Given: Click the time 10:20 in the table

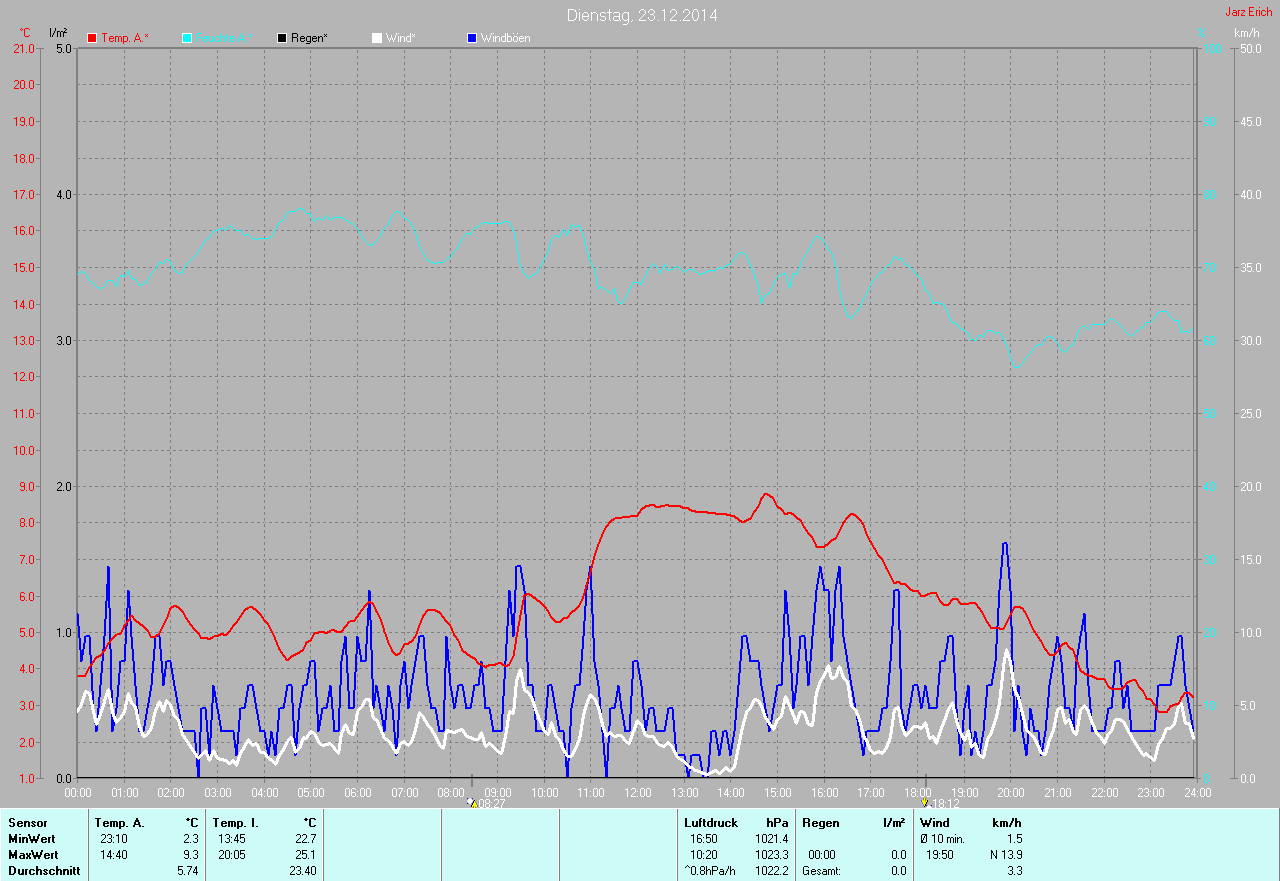Looking at the screenshot, I should click(x=703, y=854).
